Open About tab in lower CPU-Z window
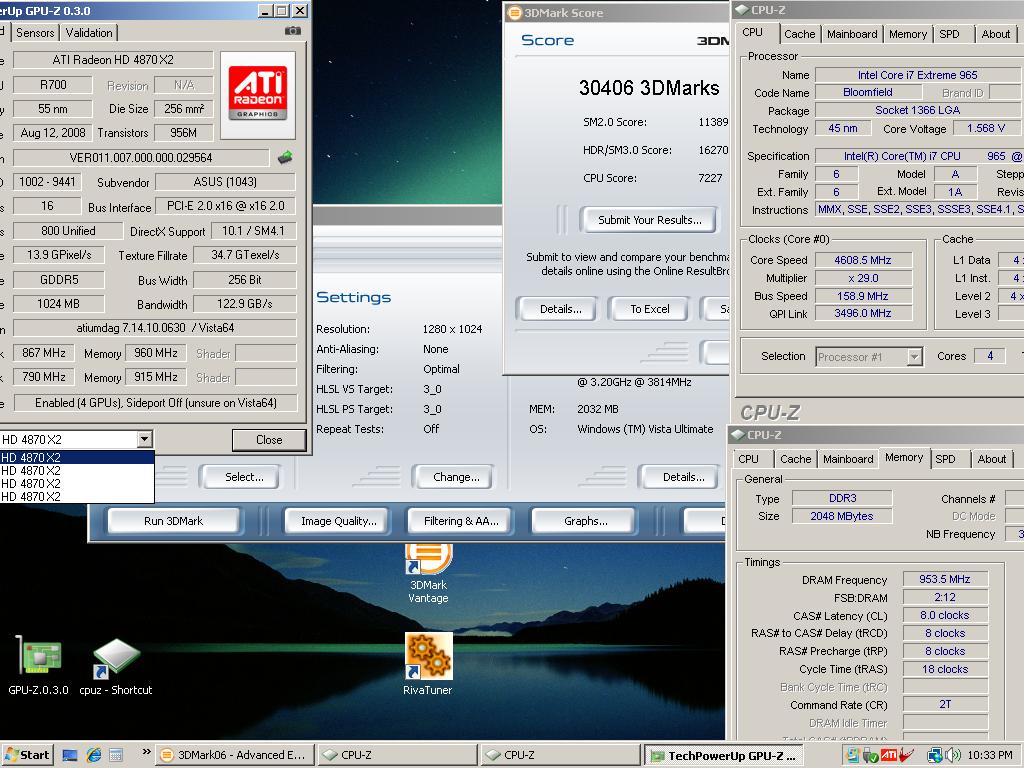 (991, 459)
